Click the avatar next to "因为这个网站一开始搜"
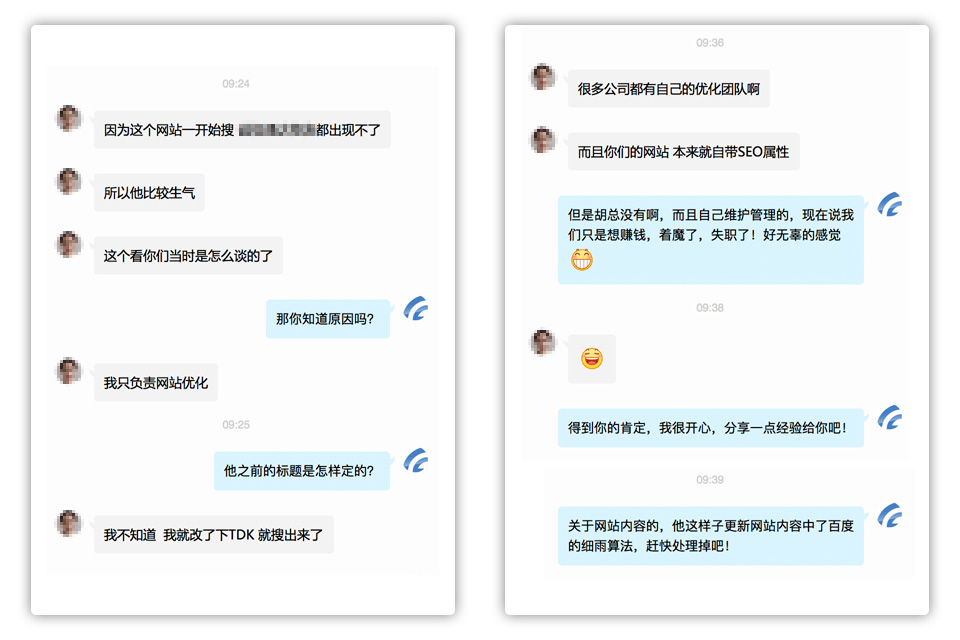The height and width of the screenshot is (640, 960). [69, 118]
